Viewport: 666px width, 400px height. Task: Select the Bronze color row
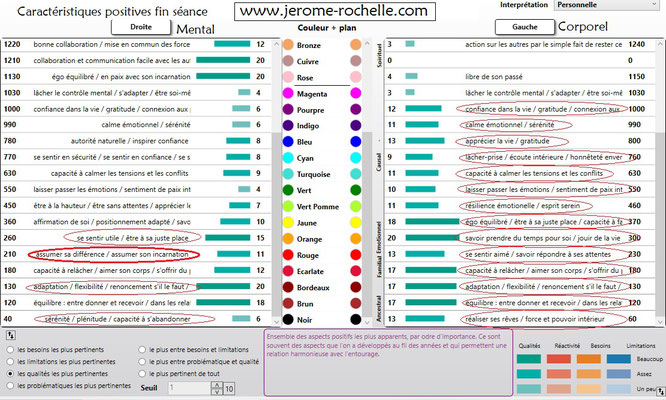(322, 45)
